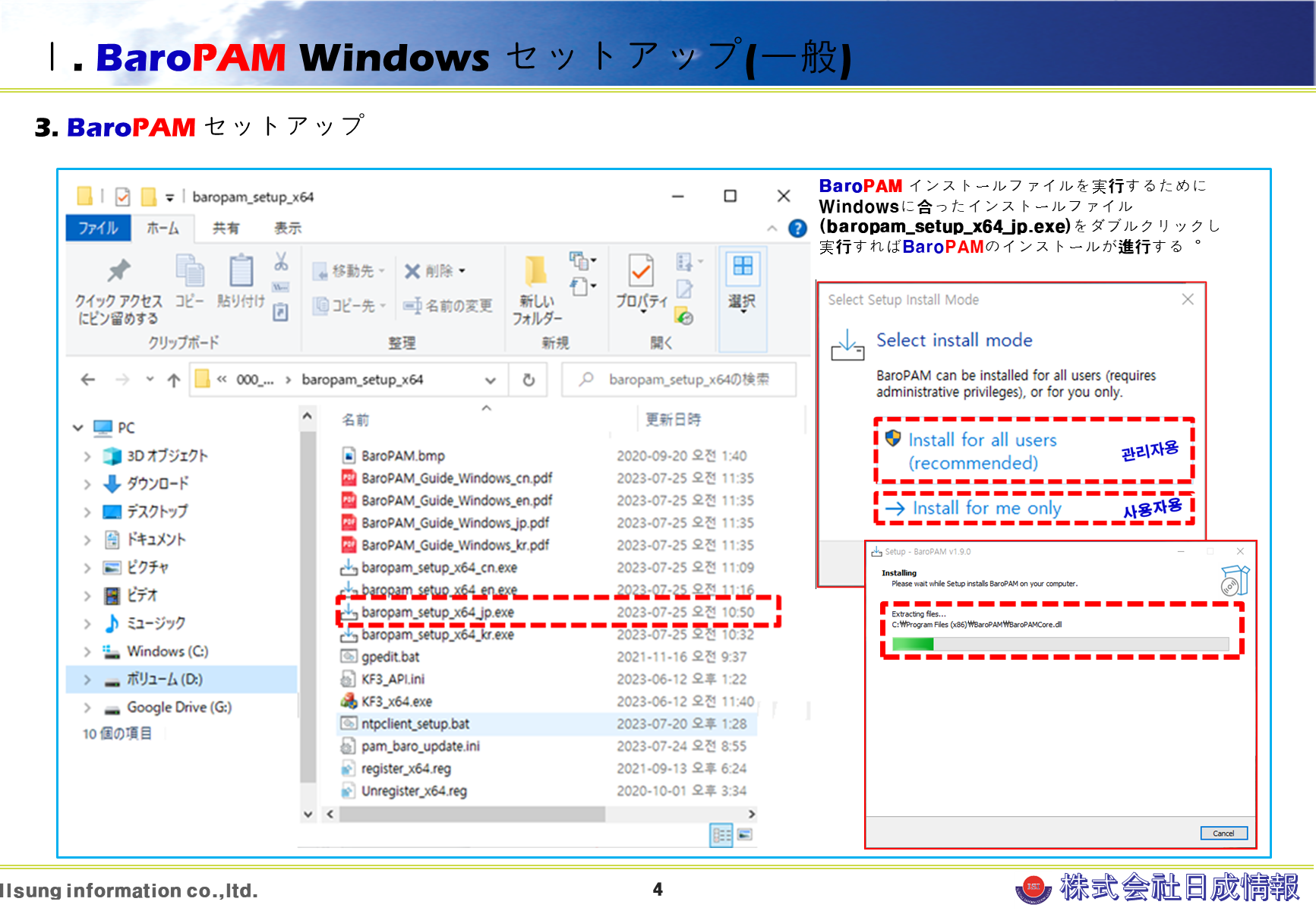Open the address bar history dropdown
This screenshot has width=1316, height=911.
(x=491, y=380)
